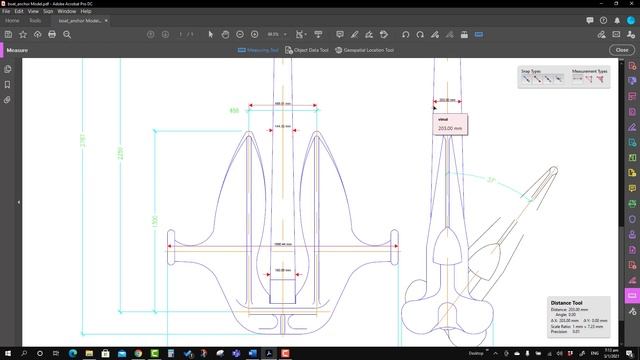
Task: Open File Explorer from taskbar
Action: (89, 353)
